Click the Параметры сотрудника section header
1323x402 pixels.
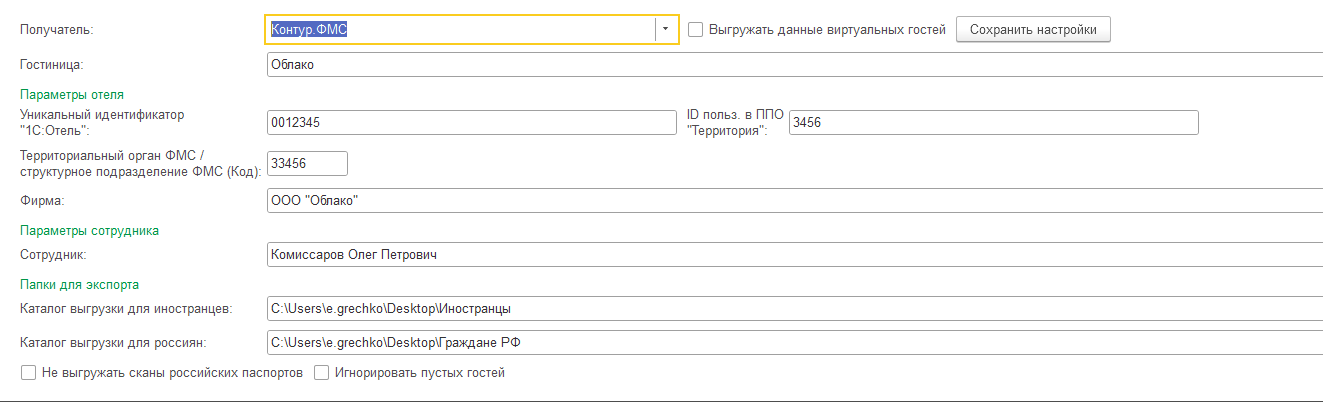click(x=89, y=230)
